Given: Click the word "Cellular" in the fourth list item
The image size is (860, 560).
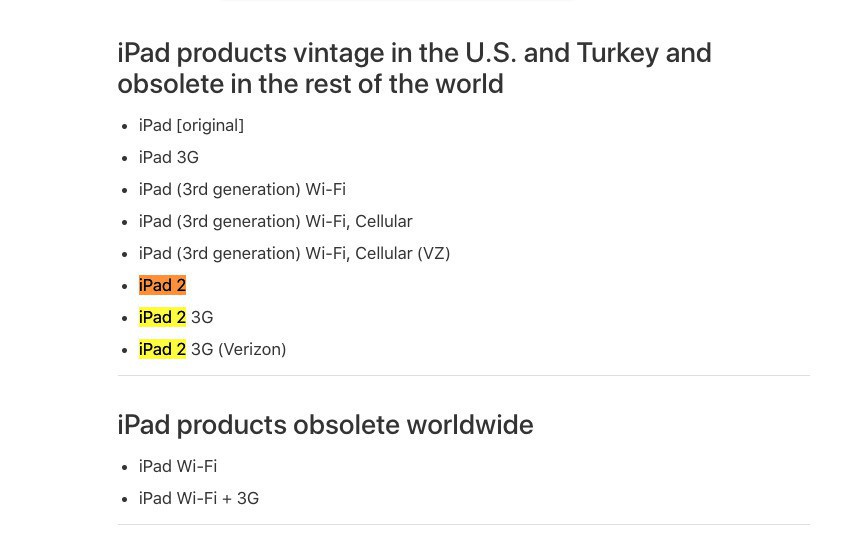Looking at the screenshot, I should [383, 221].
